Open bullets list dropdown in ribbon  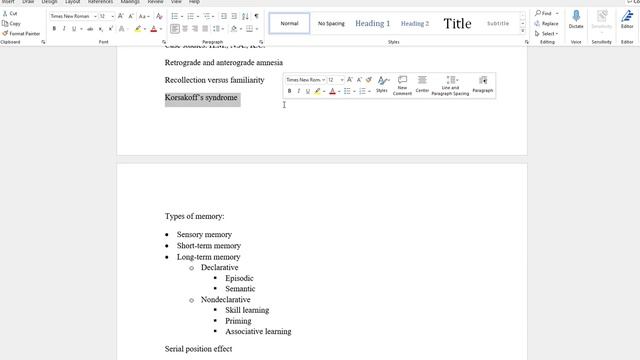pos(182,16)
